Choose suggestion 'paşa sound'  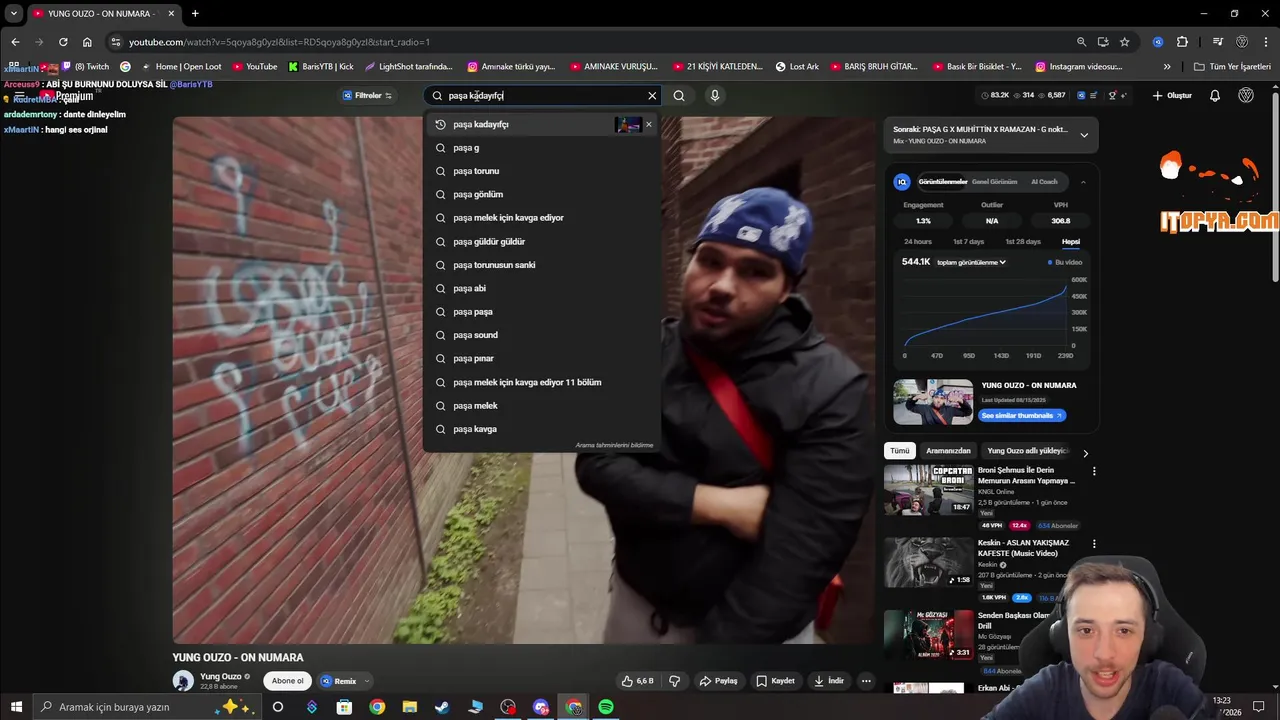coord(541,335)
